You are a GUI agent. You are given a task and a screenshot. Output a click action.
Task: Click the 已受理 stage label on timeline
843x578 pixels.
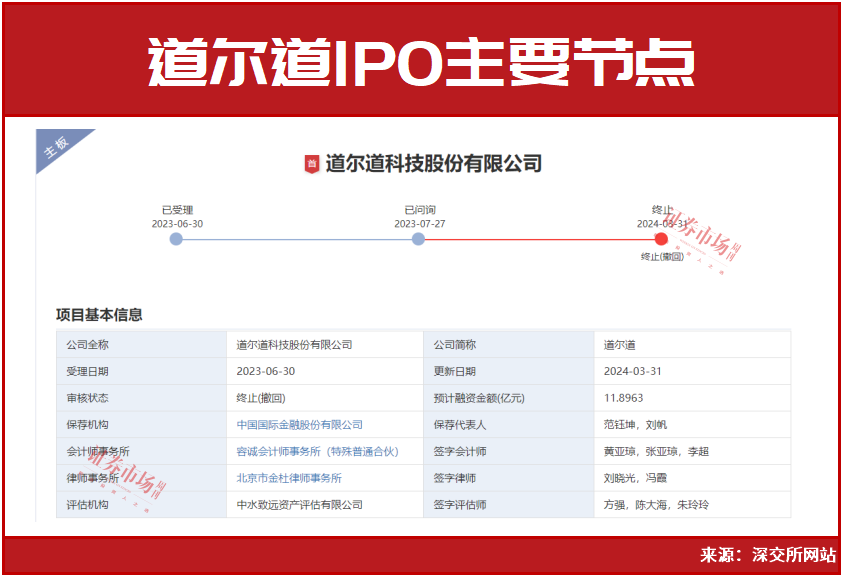(x=177, y=210)
